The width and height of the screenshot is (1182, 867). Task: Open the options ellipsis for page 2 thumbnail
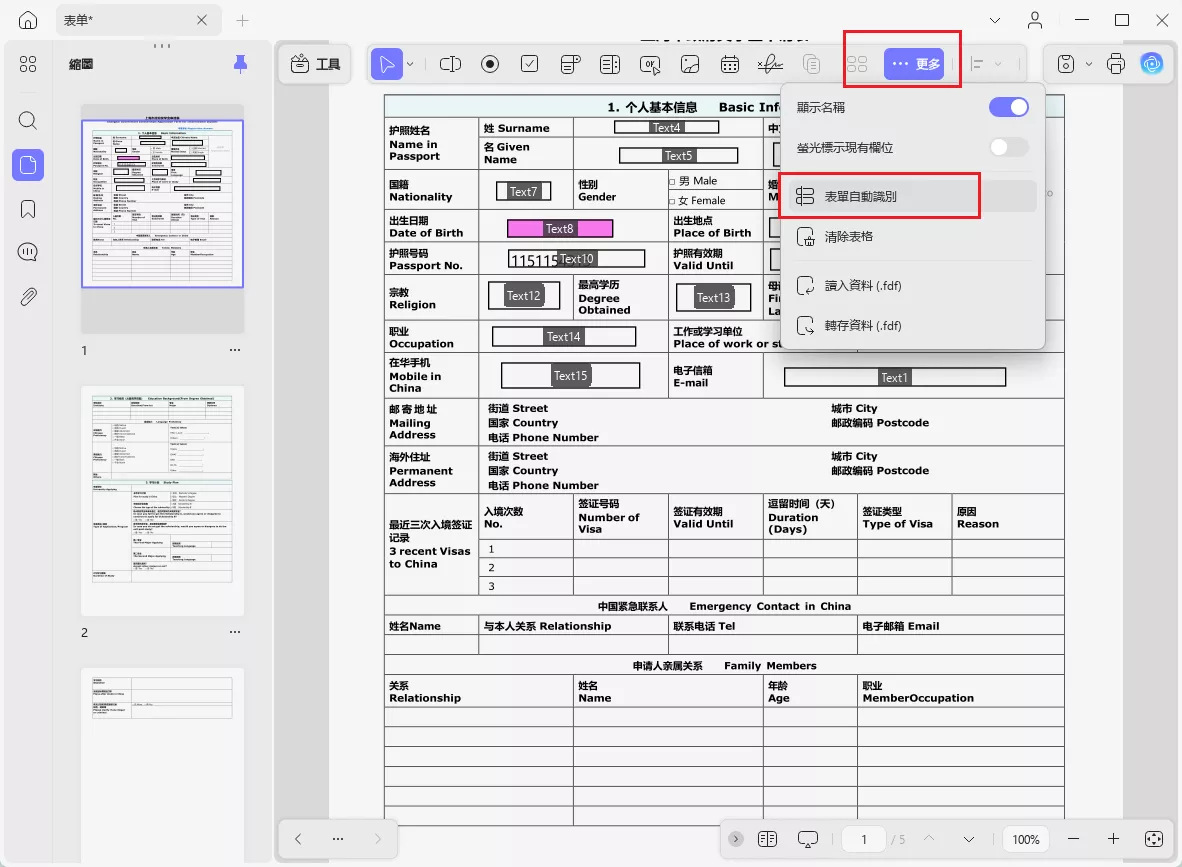click(235, 632)
